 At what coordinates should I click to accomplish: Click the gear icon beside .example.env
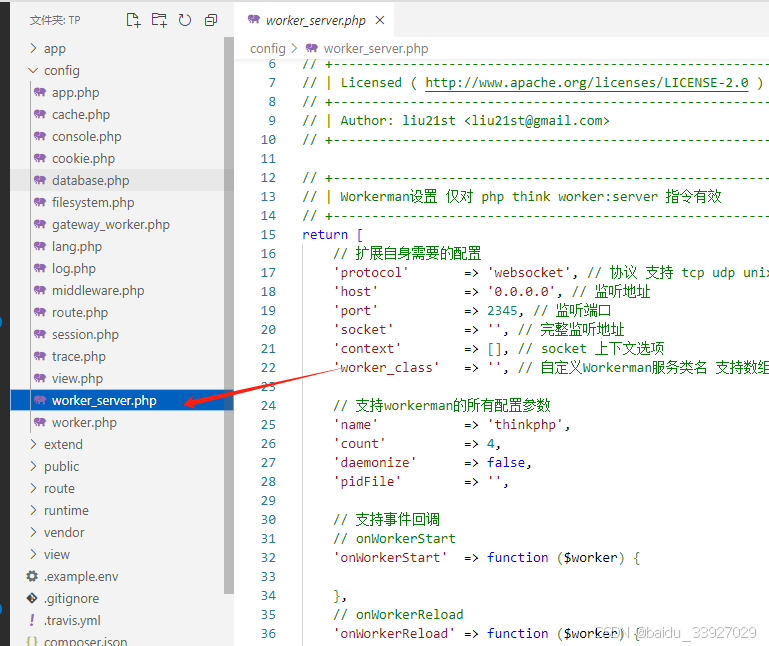click(x=32, y=576)
